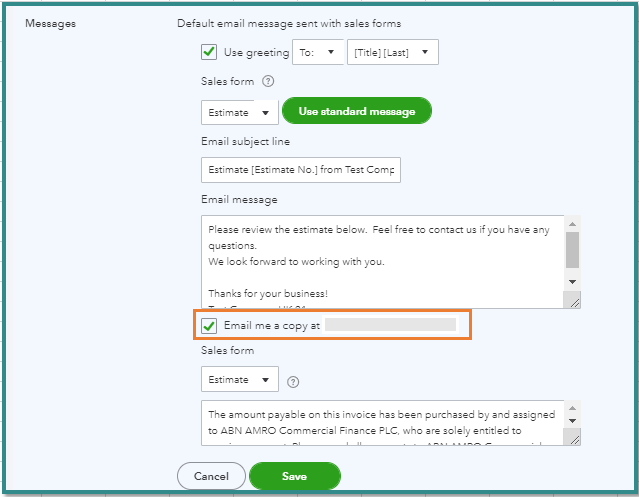
Task: Uncheck the Use greeting checkbox
Action: point(209,52)
